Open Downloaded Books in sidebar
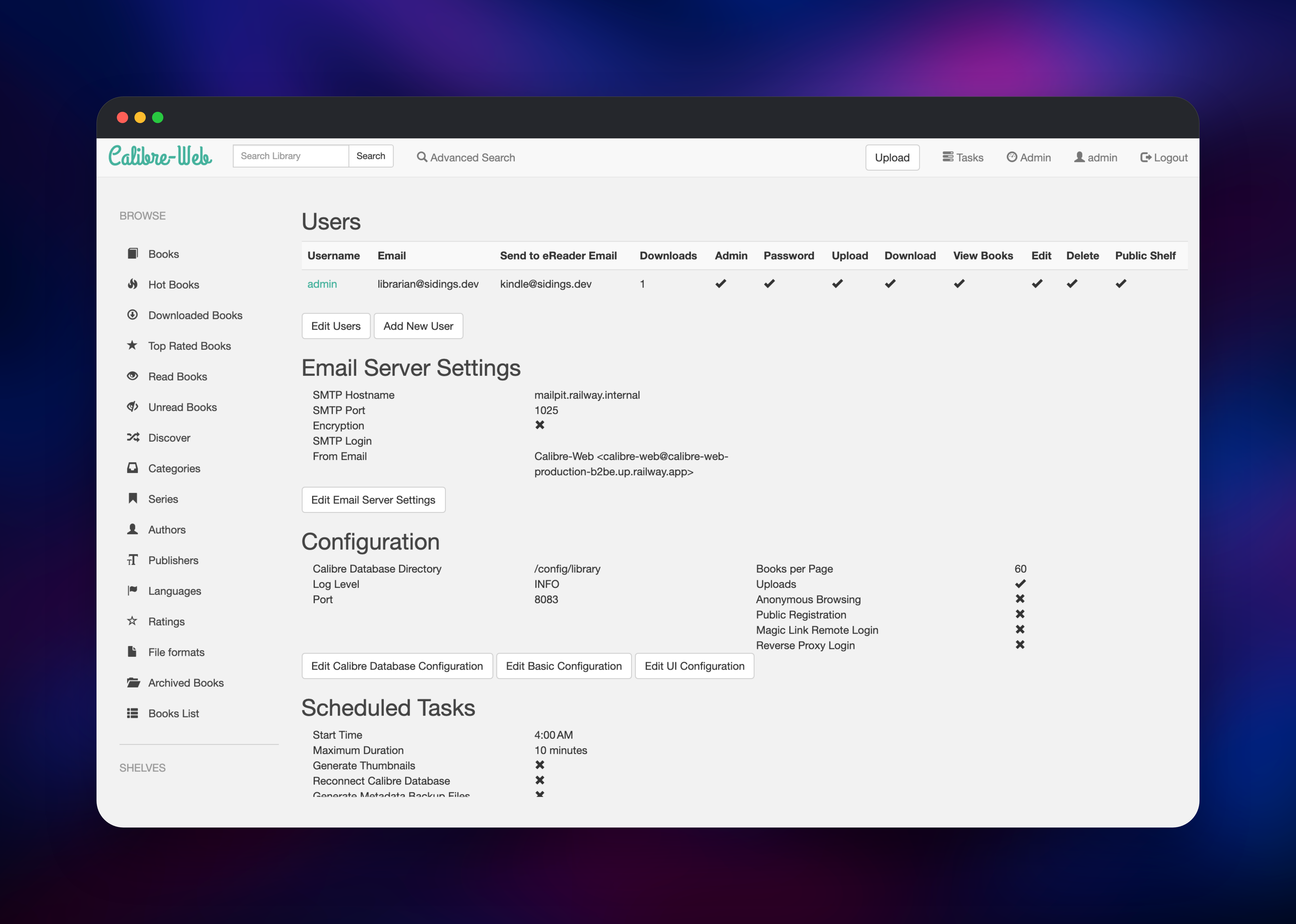 [x=195, y=315]
